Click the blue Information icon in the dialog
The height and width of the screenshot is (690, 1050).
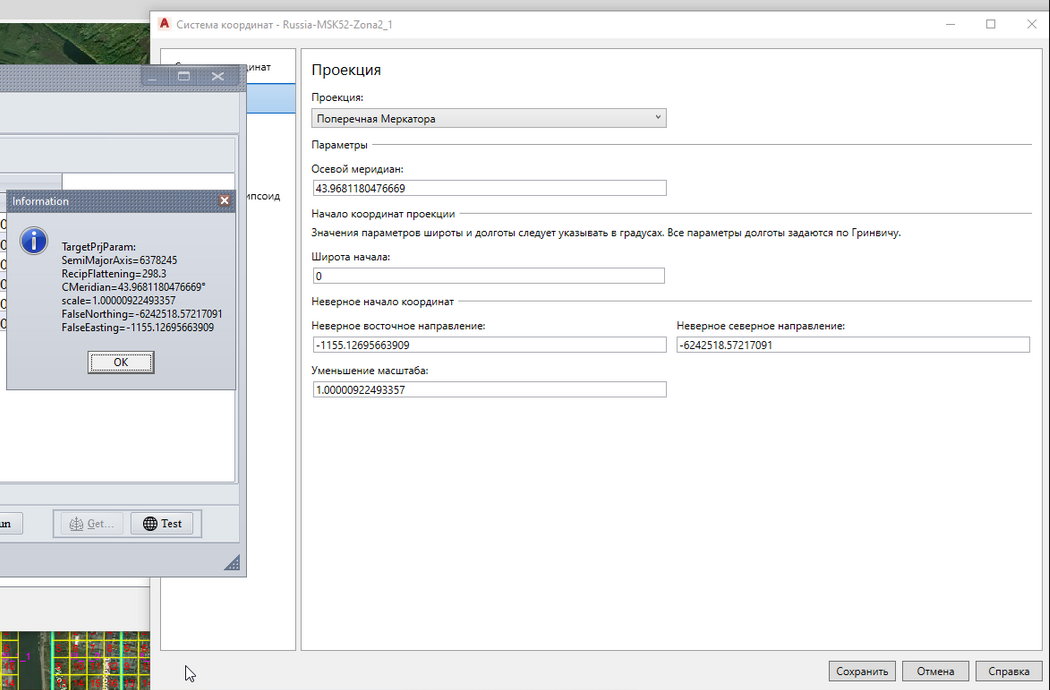(35, 240)
